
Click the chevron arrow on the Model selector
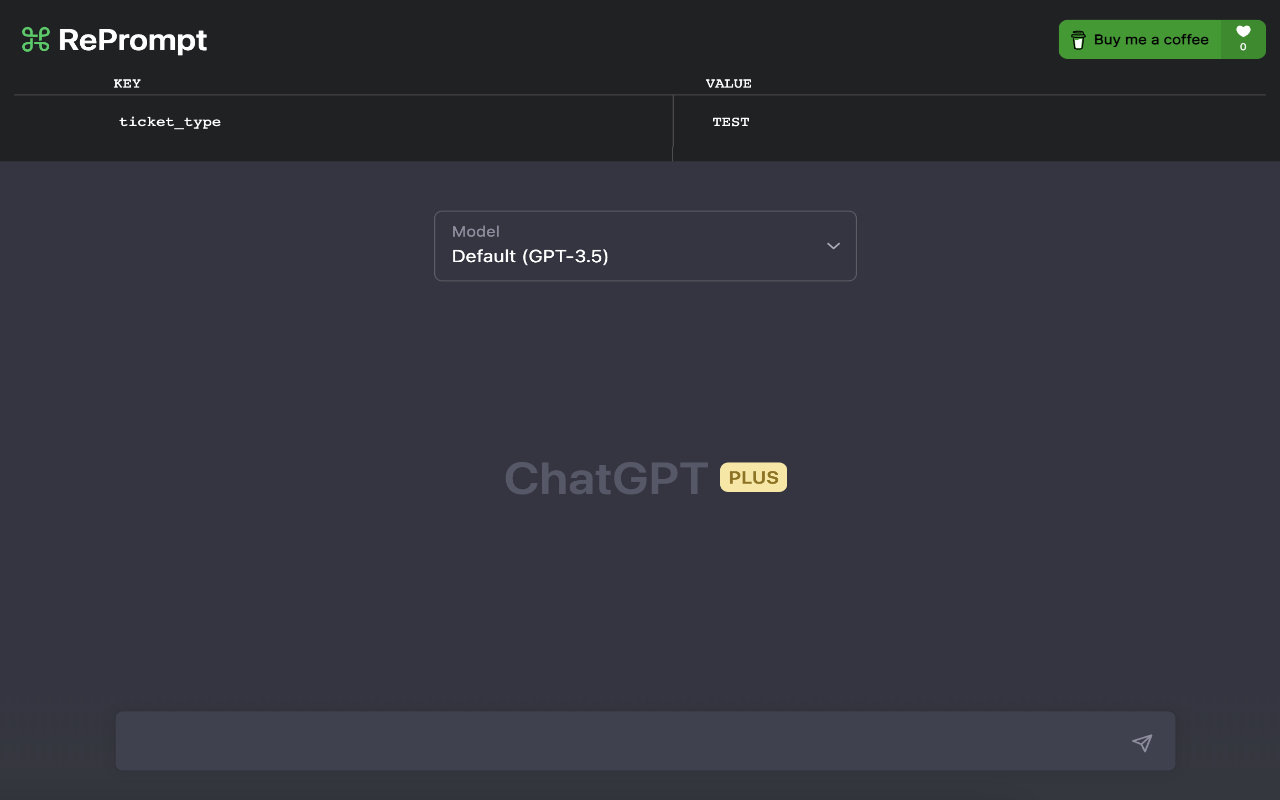[x=833, y=246]
